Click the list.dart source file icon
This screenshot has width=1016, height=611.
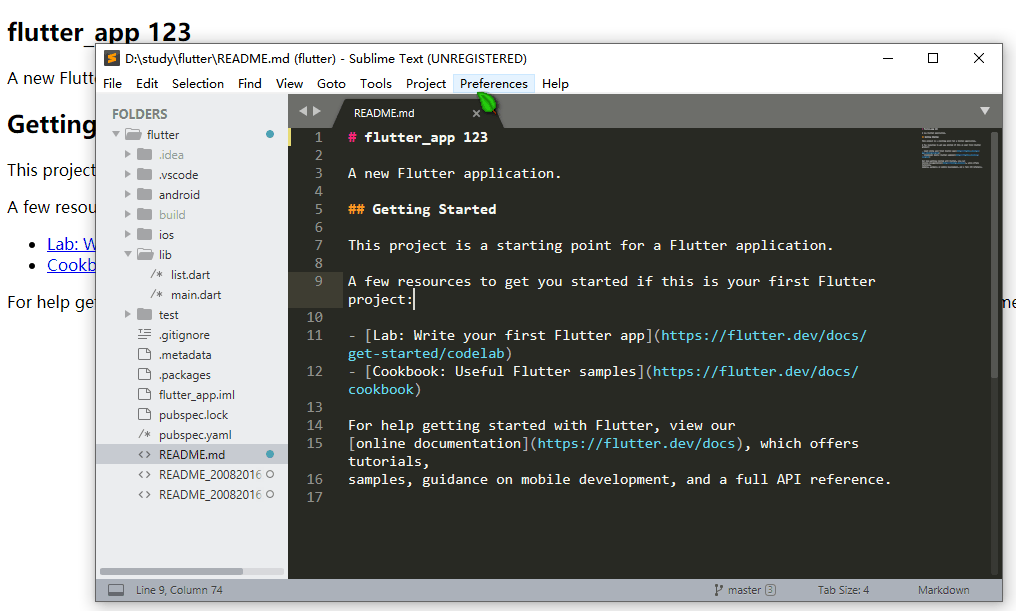pos(157,275)
